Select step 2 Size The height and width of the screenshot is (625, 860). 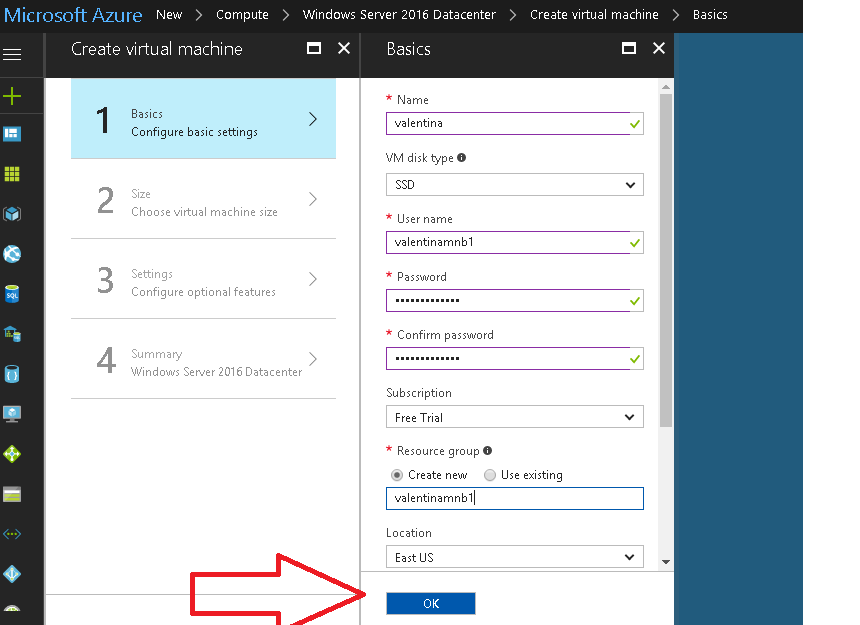tap(203, 199)
